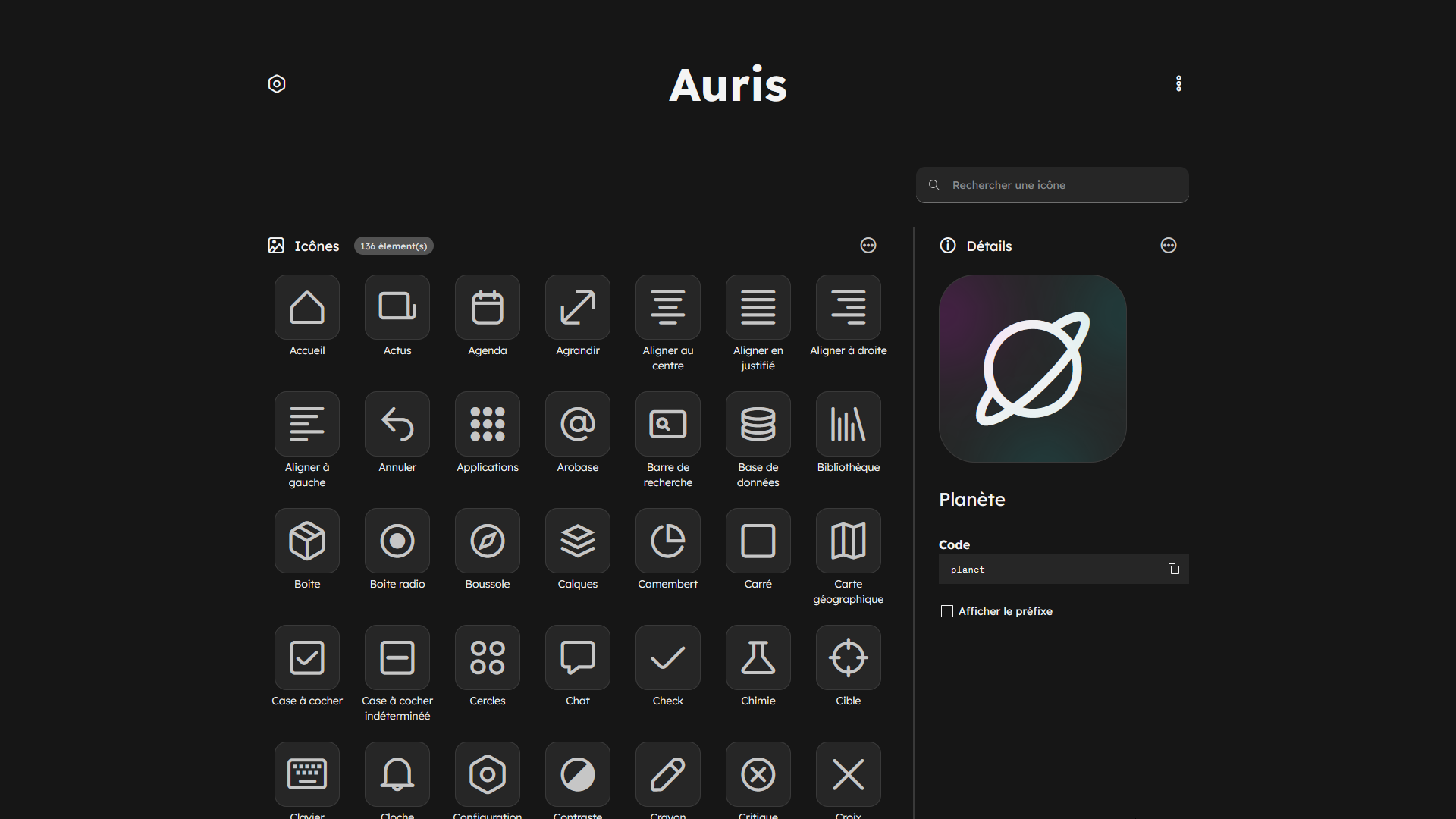Click the Boussole compass icon
The width and height of the screenshot is (1456, 819).
pyautogui.click(x=488, y=541)
